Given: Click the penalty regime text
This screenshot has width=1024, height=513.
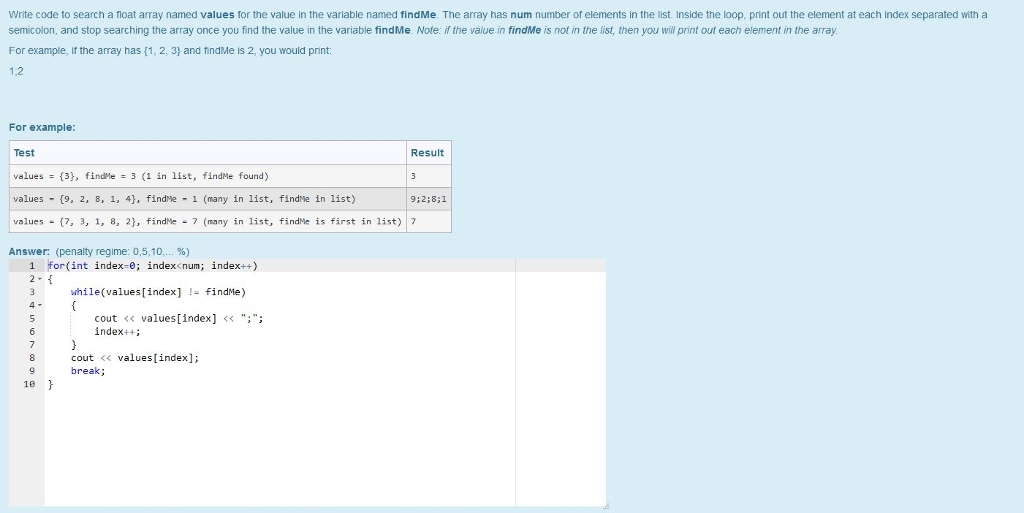Looking at the screenshot, I should (123, 251).
